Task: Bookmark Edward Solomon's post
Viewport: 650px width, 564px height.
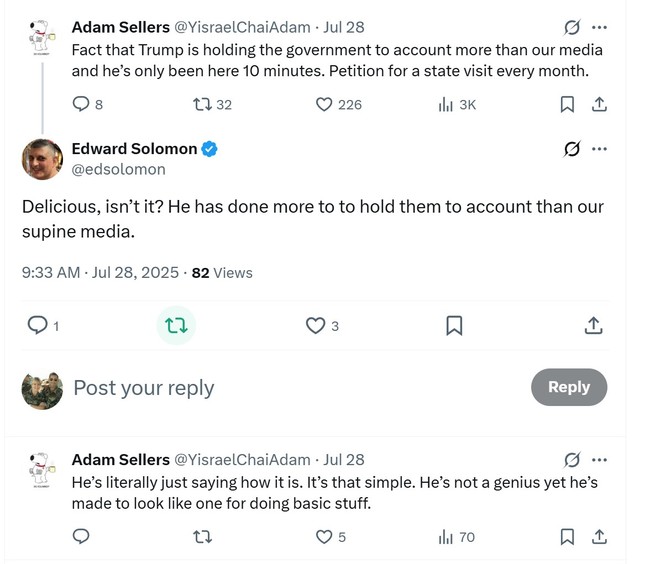Action: [453, 325]
